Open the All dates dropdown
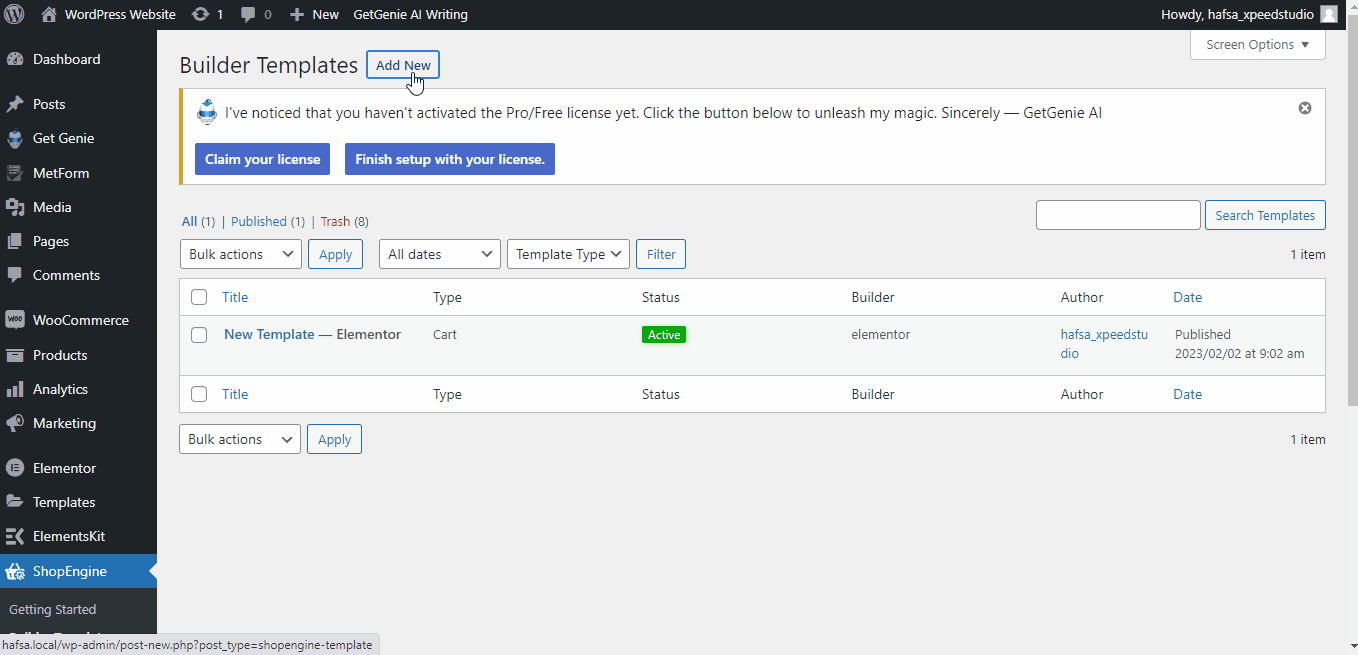1358x655 pixels. pyautogui.click(x=440, y=254)
